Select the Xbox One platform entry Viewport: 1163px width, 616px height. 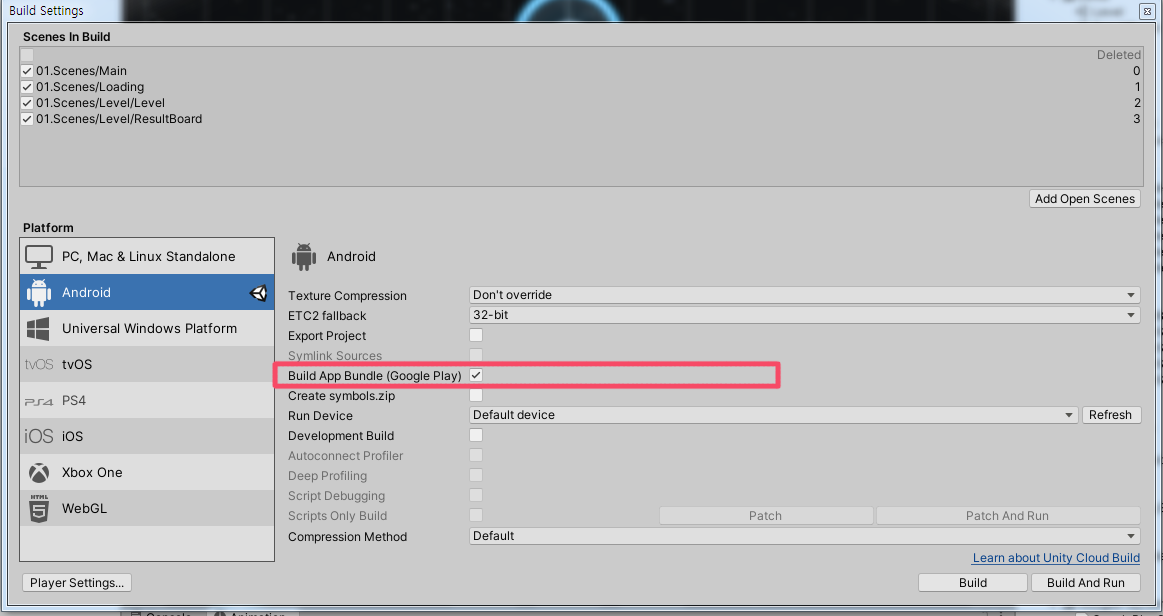click(147, 473)
